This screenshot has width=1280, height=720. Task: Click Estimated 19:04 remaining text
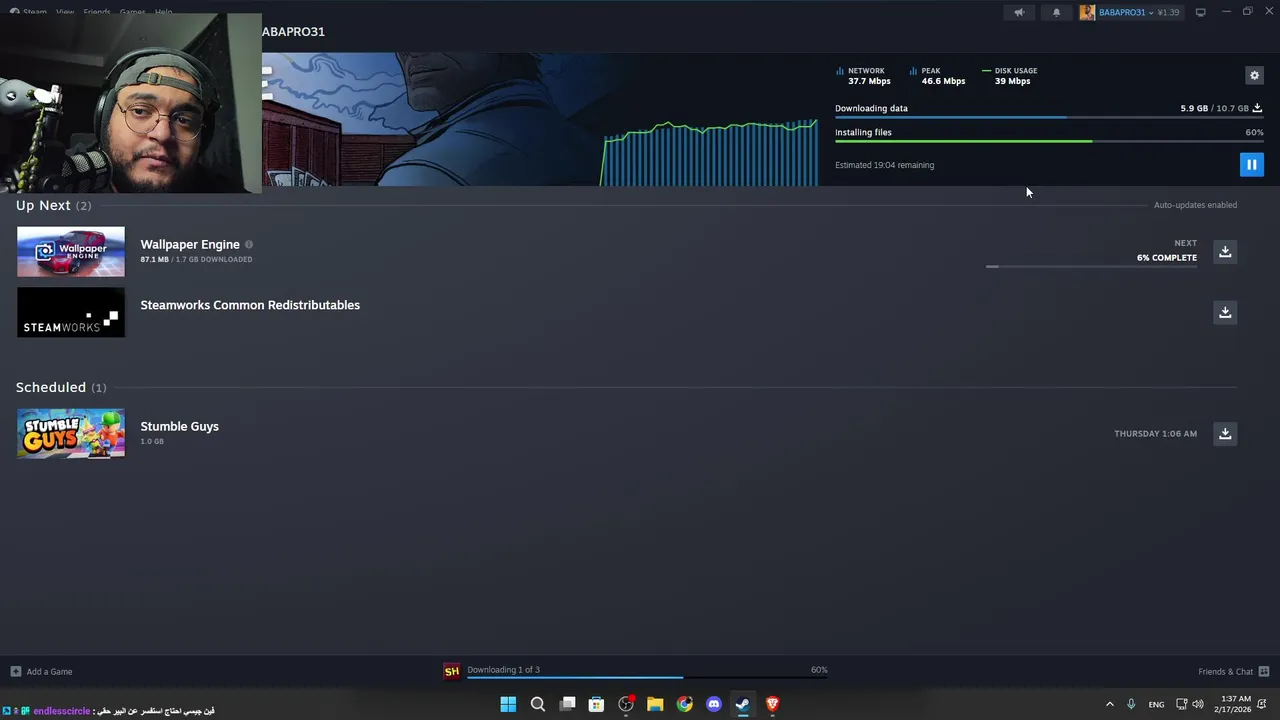coord(884,165)
